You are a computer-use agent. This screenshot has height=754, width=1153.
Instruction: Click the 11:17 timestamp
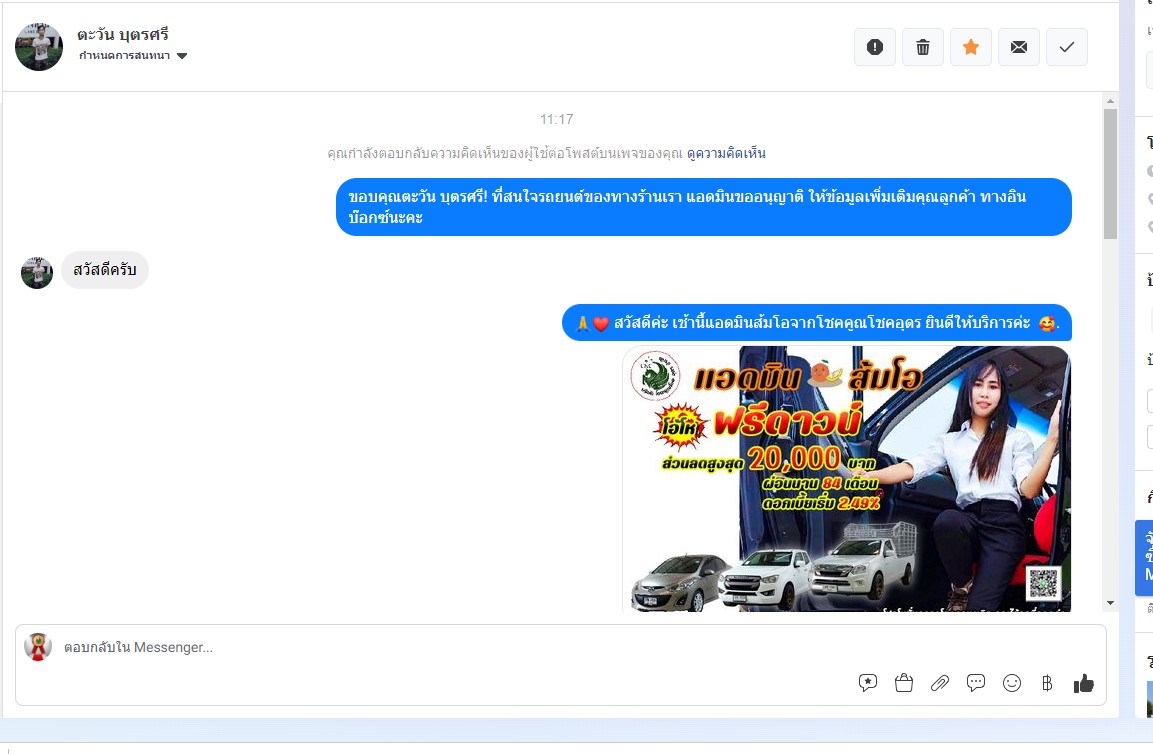pos(557,119)
